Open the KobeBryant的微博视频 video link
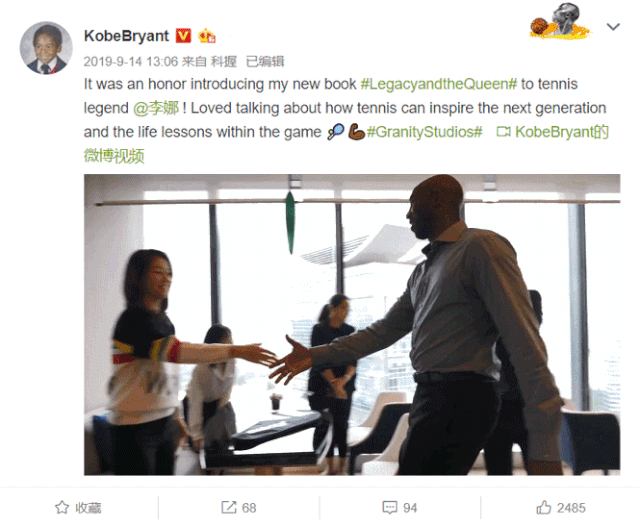The width and height of the screenshot is (640, 527). coord(346,144)
